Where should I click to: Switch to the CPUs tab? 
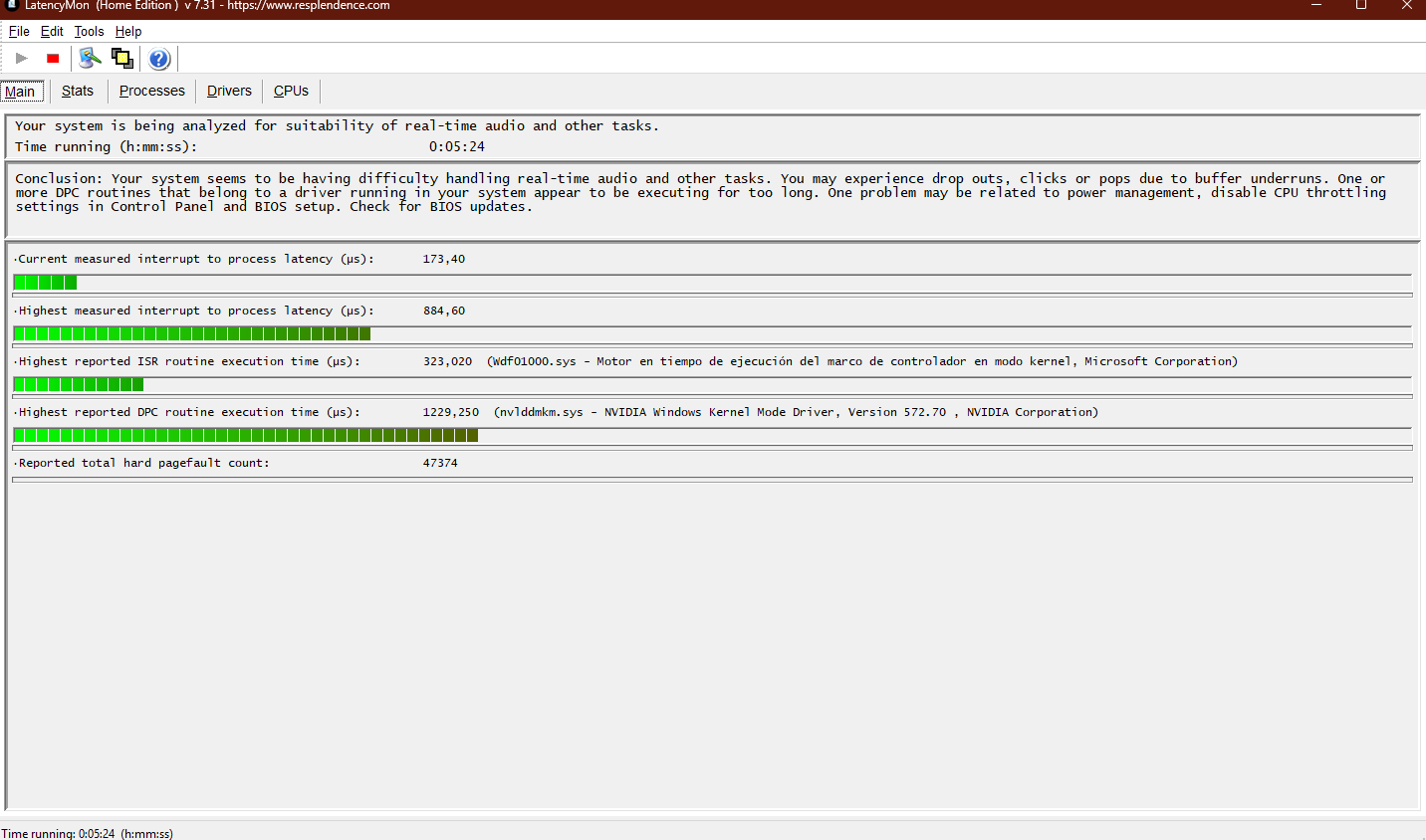pos(291,91)
